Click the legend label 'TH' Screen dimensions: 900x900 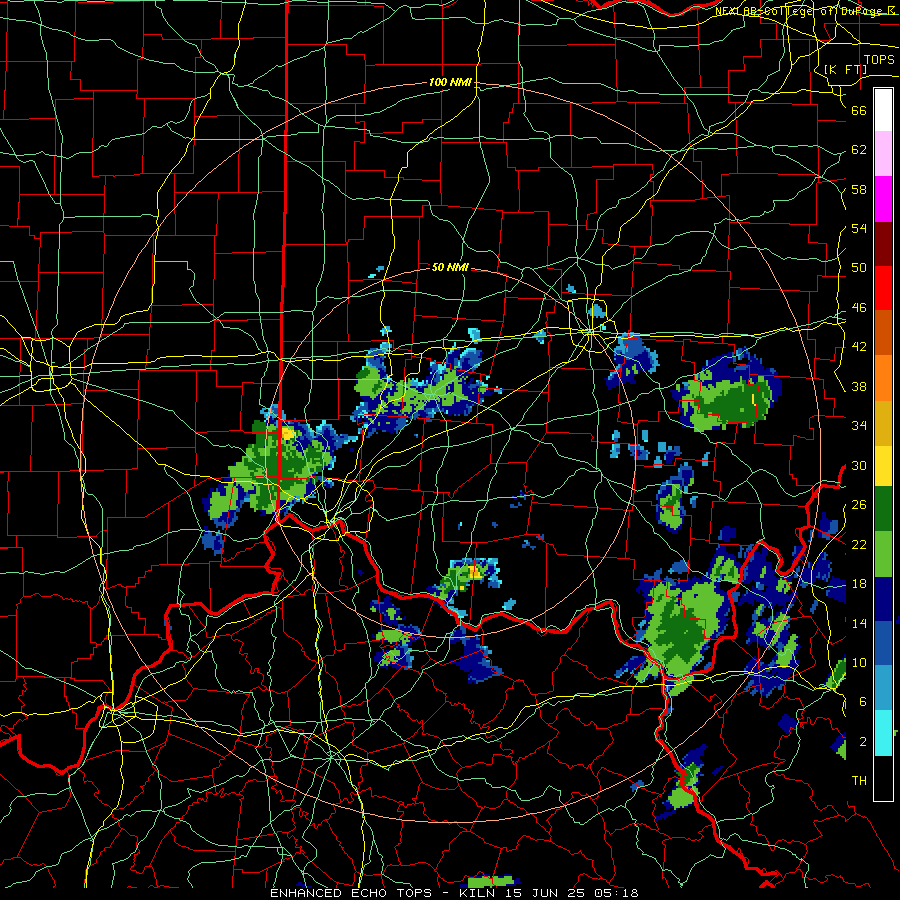(x=859, y=780)
